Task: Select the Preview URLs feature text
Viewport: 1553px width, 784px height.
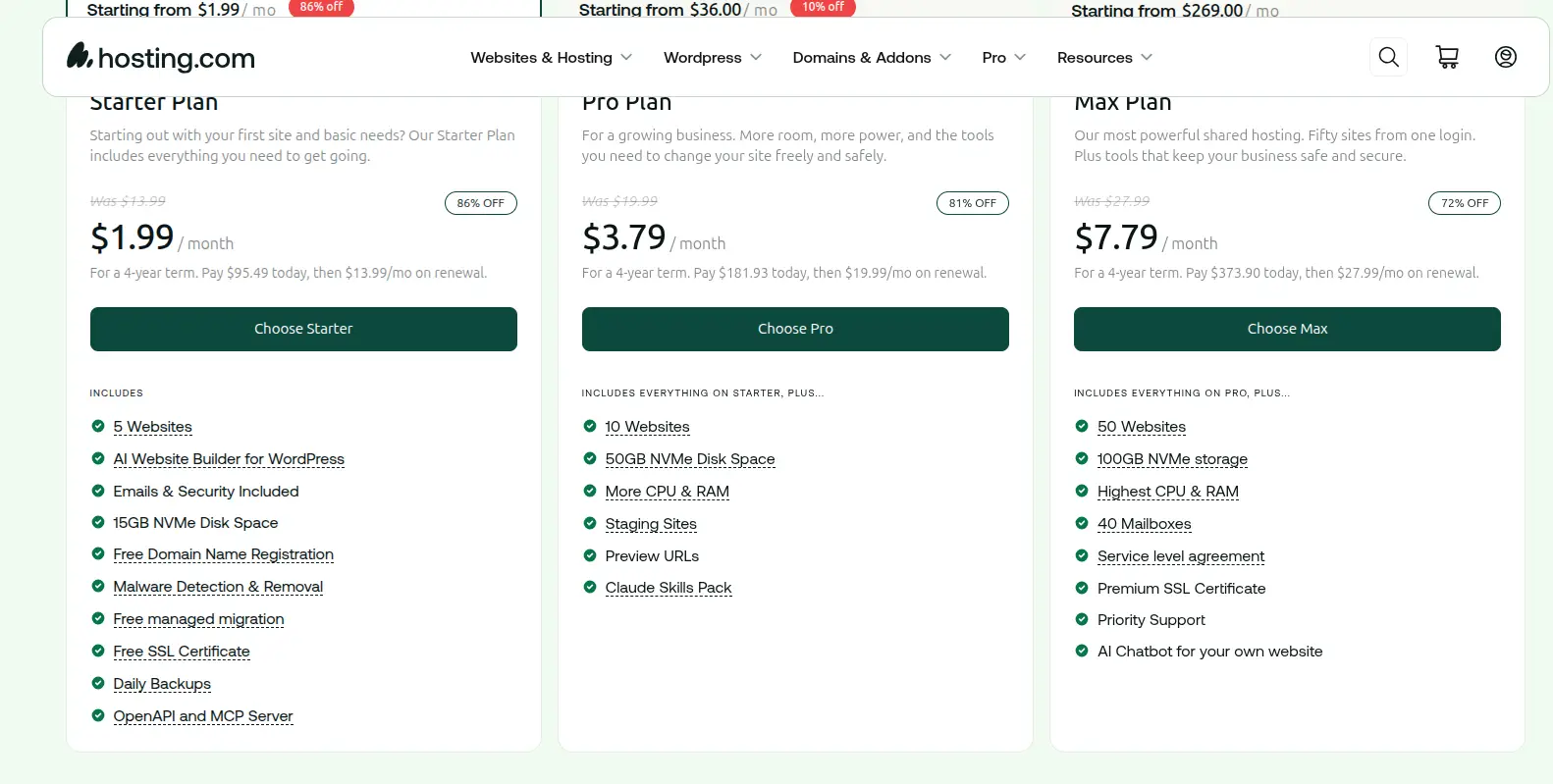Action: [652, 556]
